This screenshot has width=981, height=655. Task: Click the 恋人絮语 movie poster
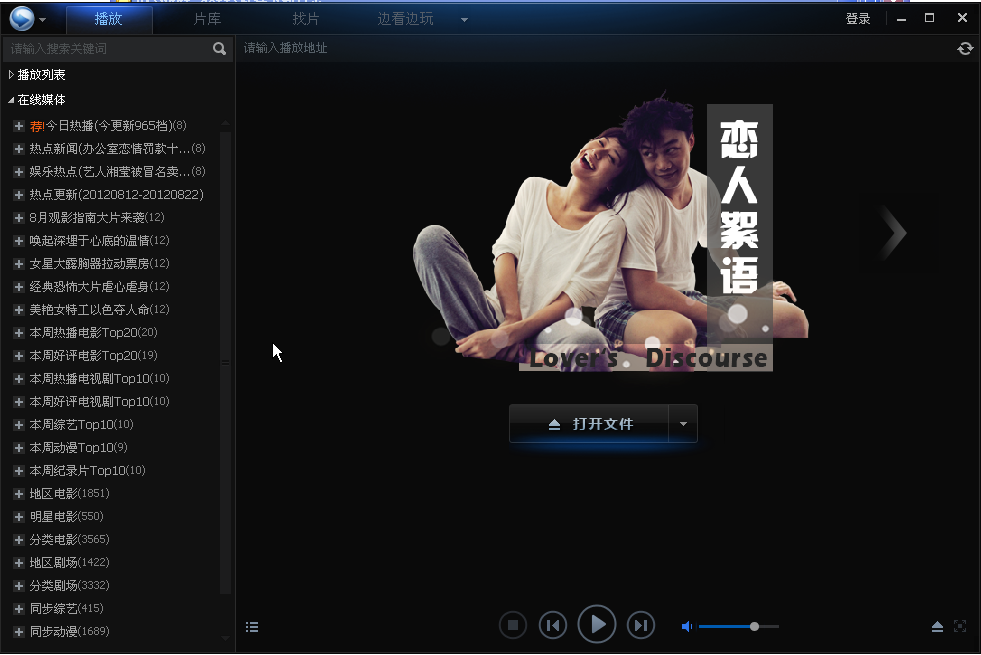point(610,233)
